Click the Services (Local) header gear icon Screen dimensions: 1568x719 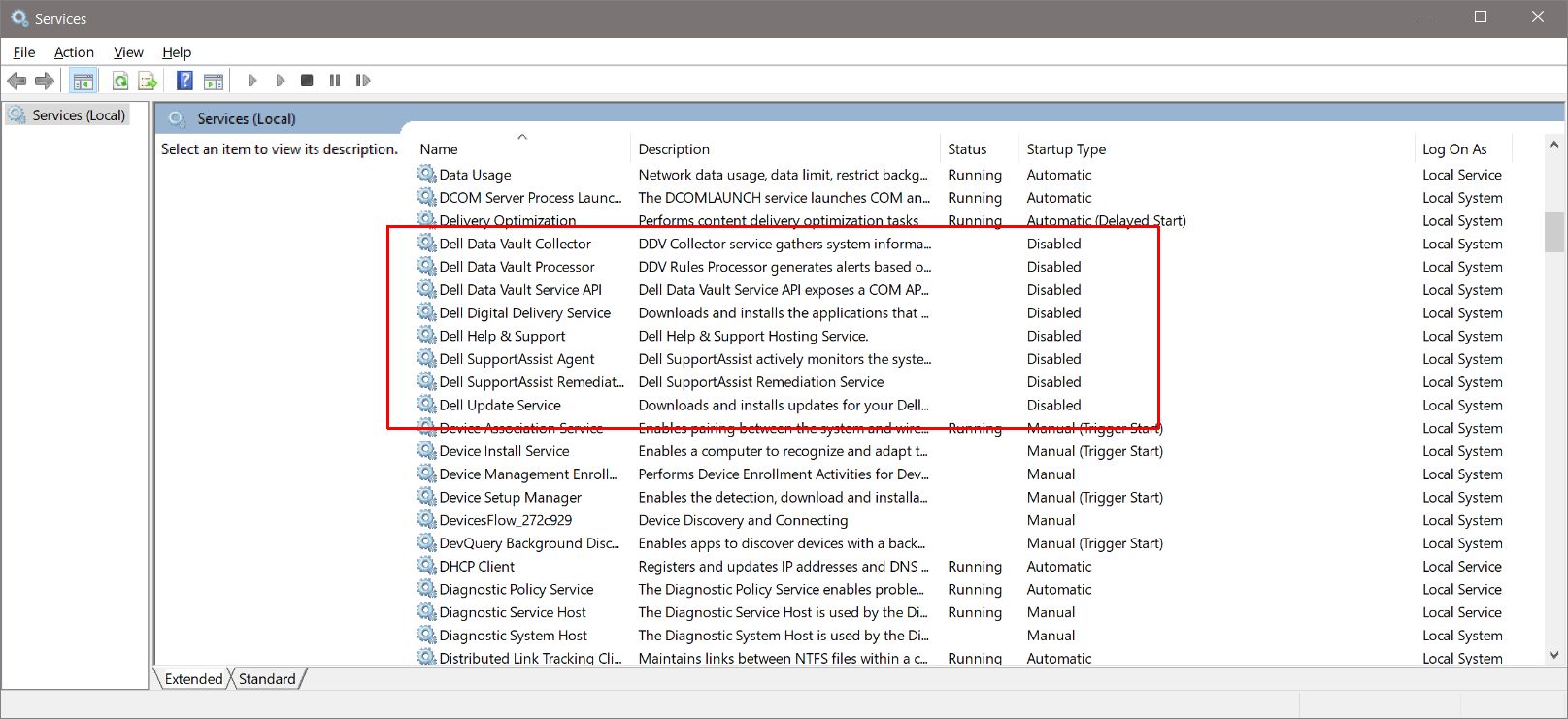tap(176, 118)
